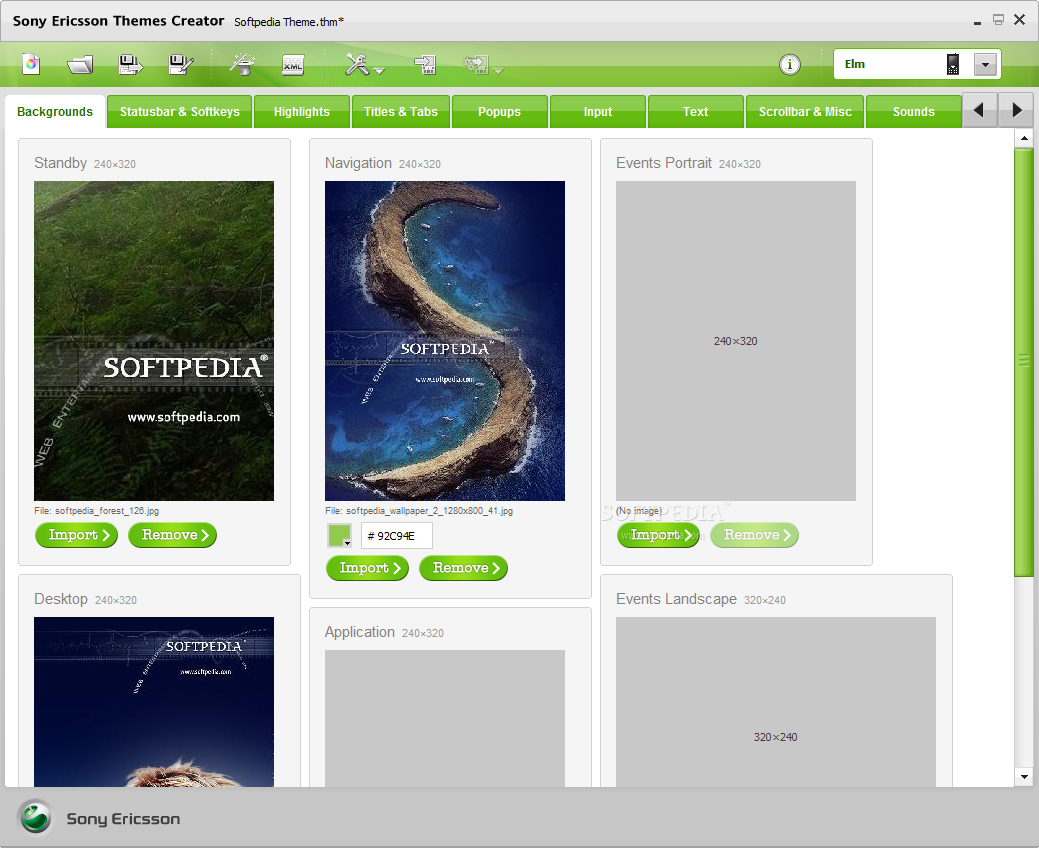Switch to the Text tab
This screenshot has width=1039, height=848.
(x=696, y=112)
